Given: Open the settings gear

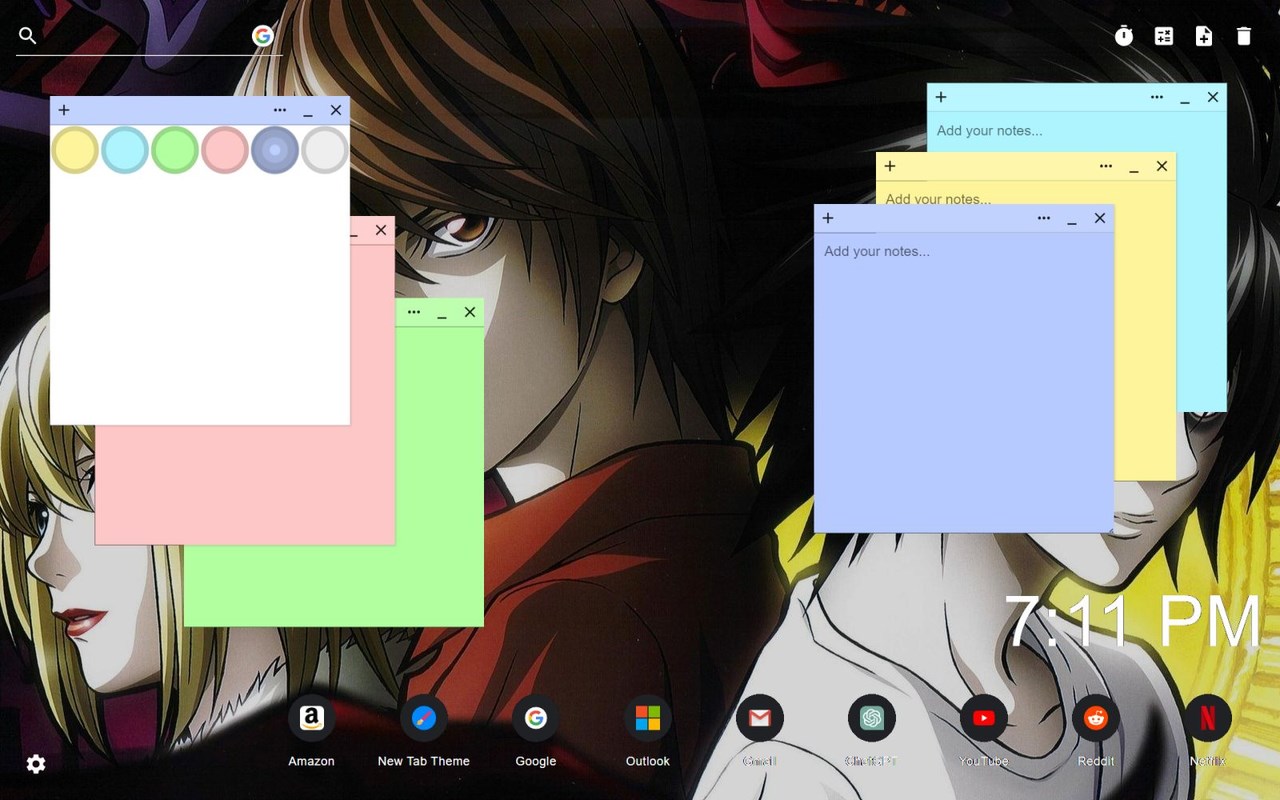Looking at the screenshot, I should (36, 764).
